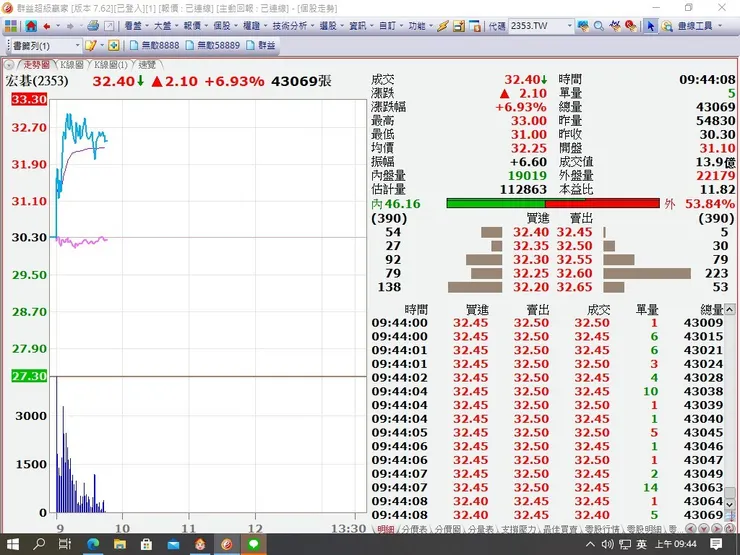The width and height of the screenshot is (740, 555).
Task: Click the 內外盤 green-red ratio bar
Action: 553,203
